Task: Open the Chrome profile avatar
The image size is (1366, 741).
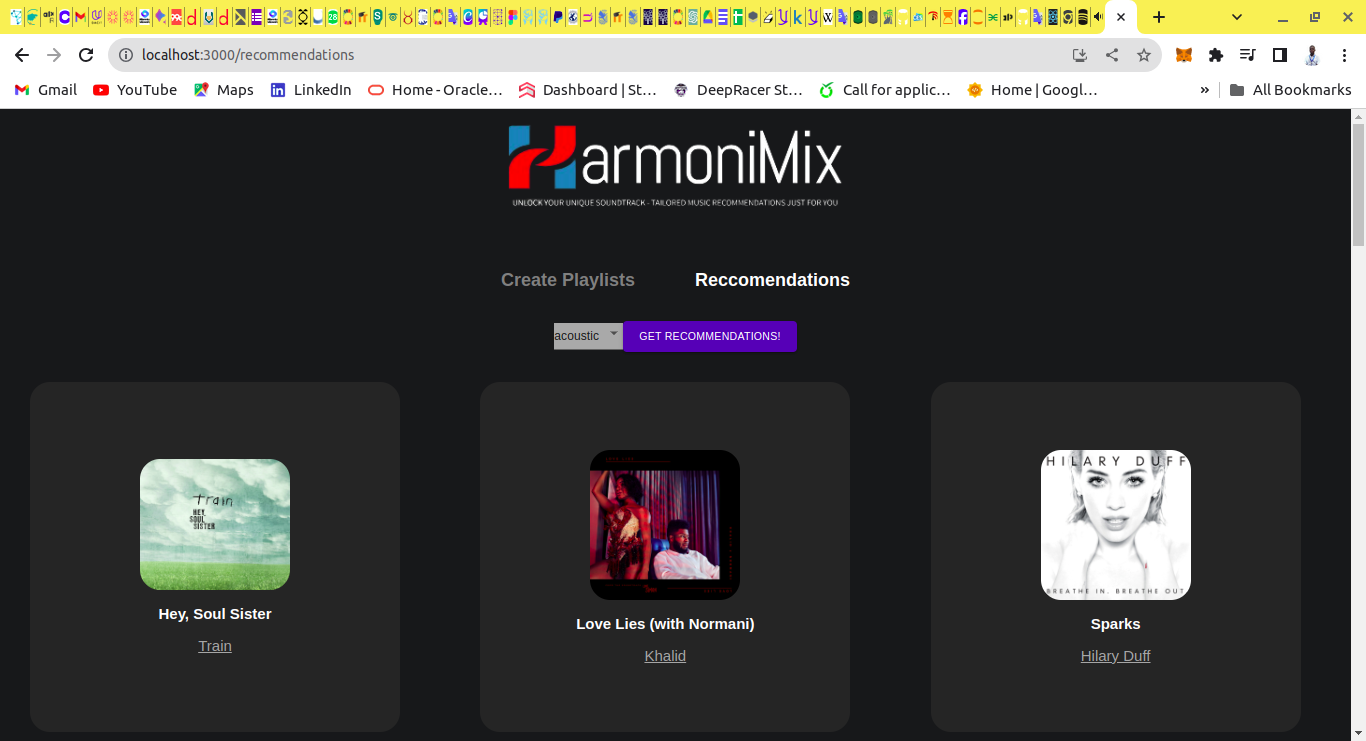Action: pyautogui.click(x=1312, y=55)
